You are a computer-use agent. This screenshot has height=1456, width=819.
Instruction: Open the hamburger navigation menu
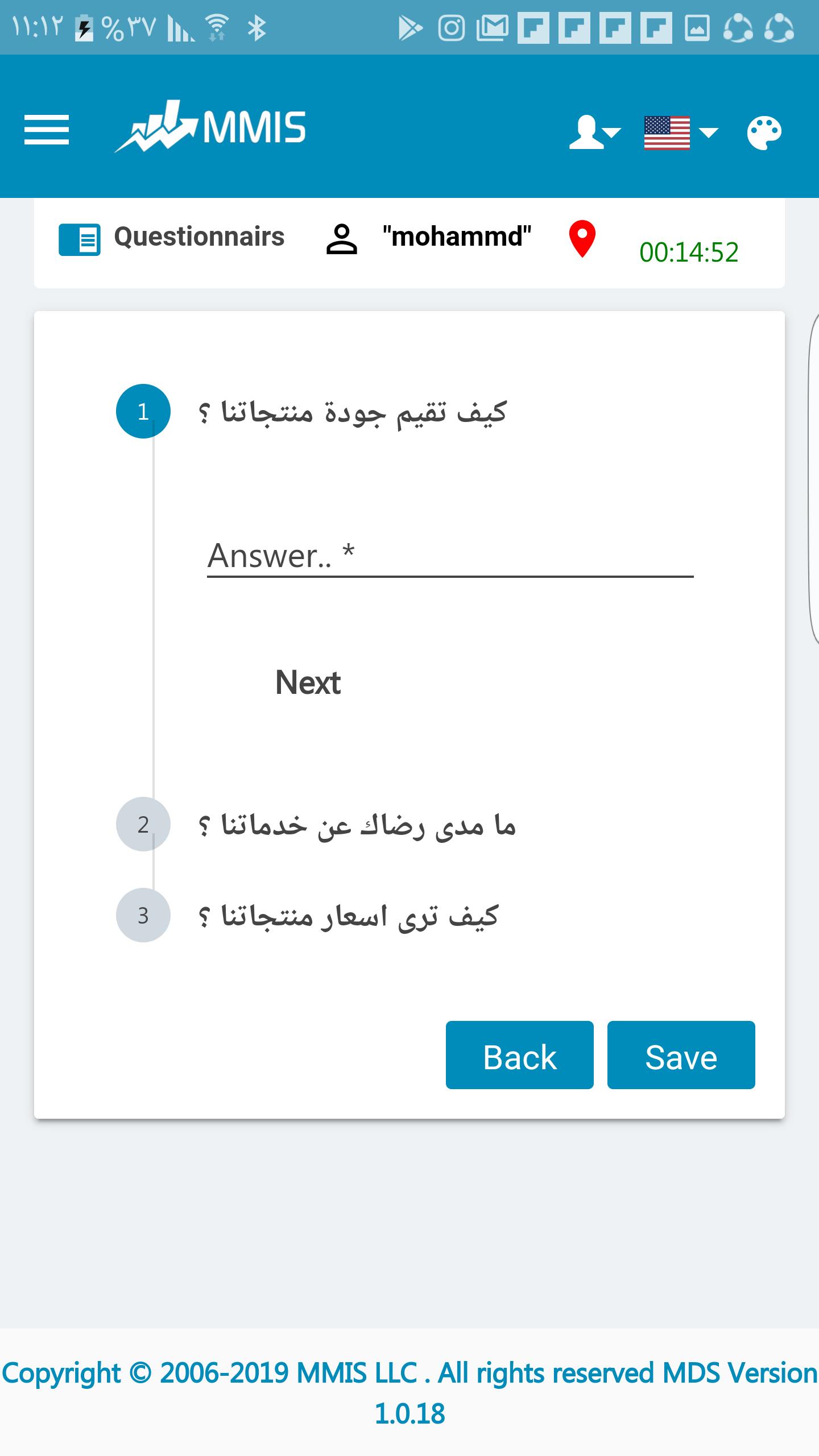(x=47, y=130)
